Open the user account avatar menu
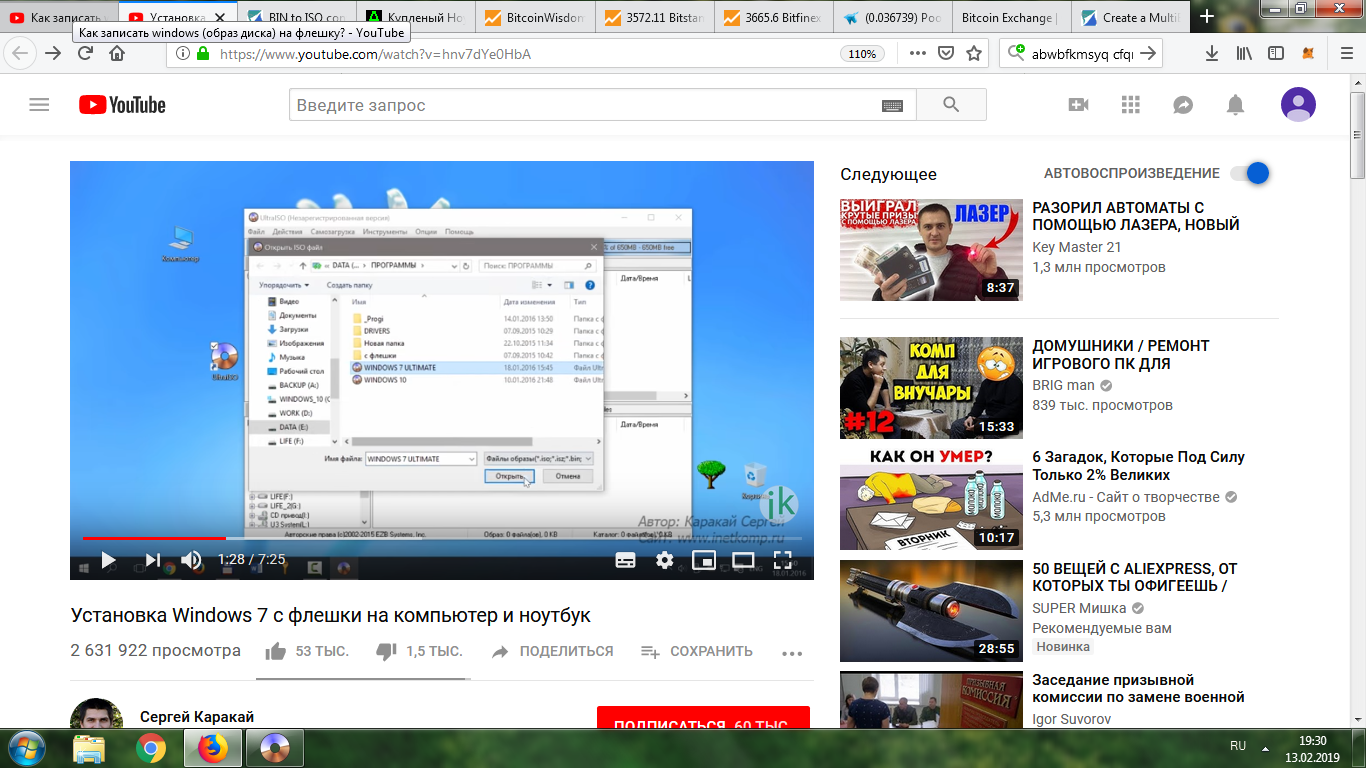Image resolution: width=1366 pixels, height=768 pixels. point(1298,104)
